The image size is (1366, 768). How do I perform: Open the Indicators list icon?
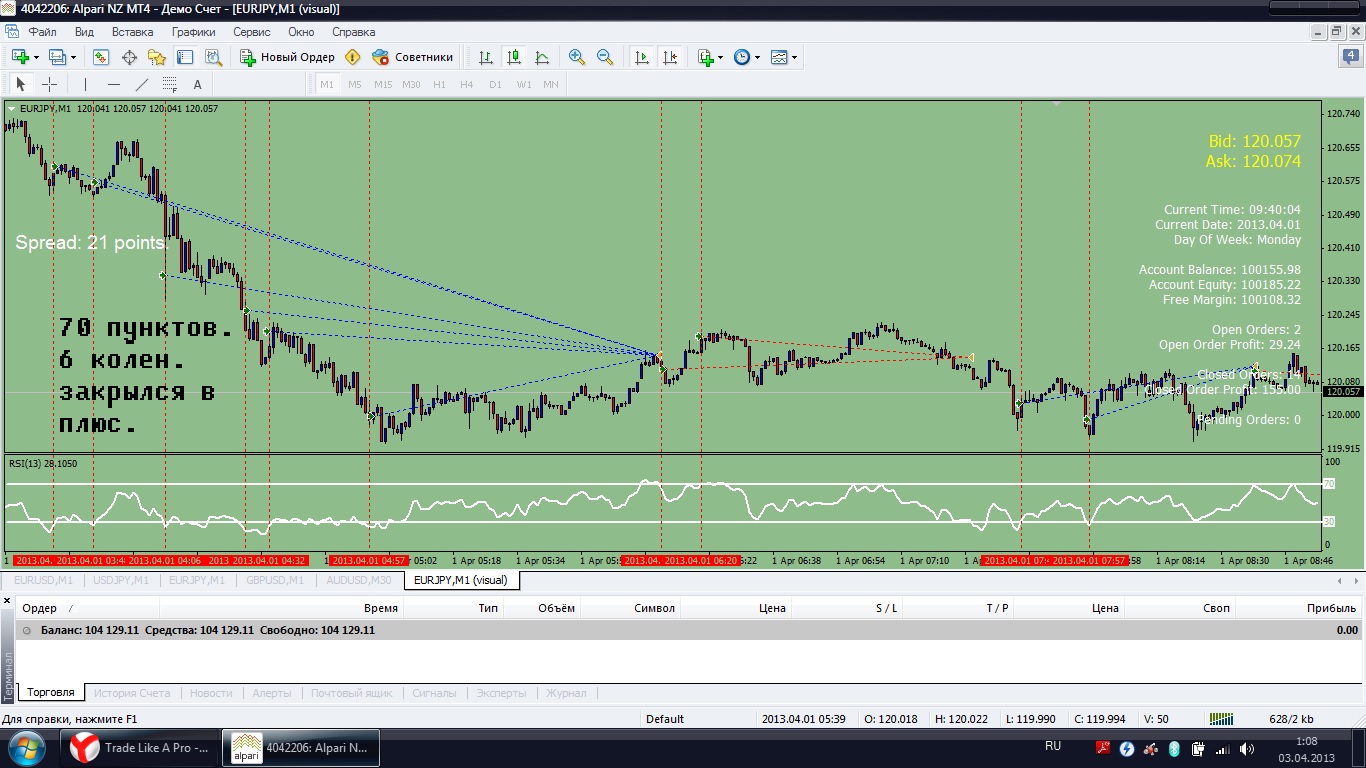point(705,57)
